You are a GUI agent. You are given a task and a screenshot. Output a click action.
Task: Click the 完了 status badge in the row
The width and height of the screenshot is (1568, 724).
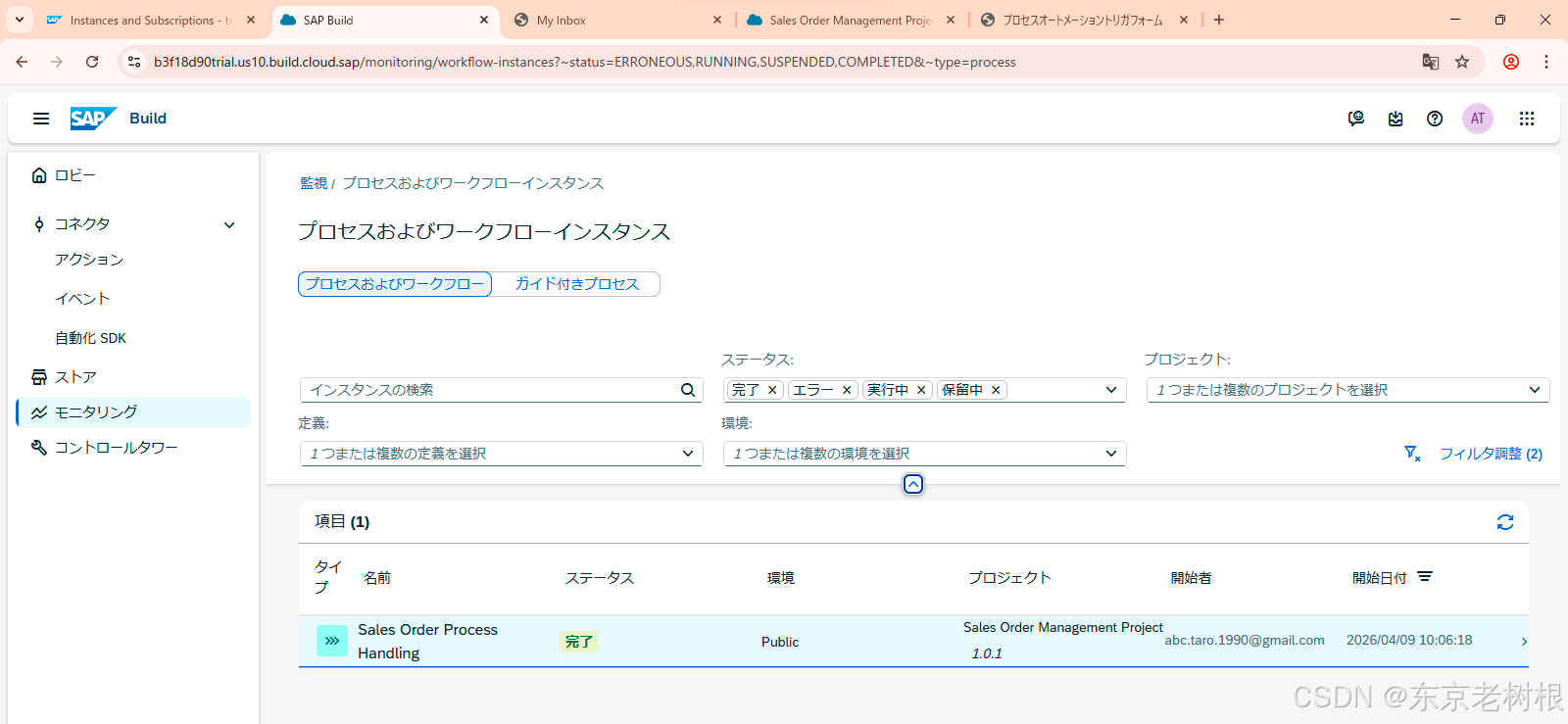click(x=579, y=642)
